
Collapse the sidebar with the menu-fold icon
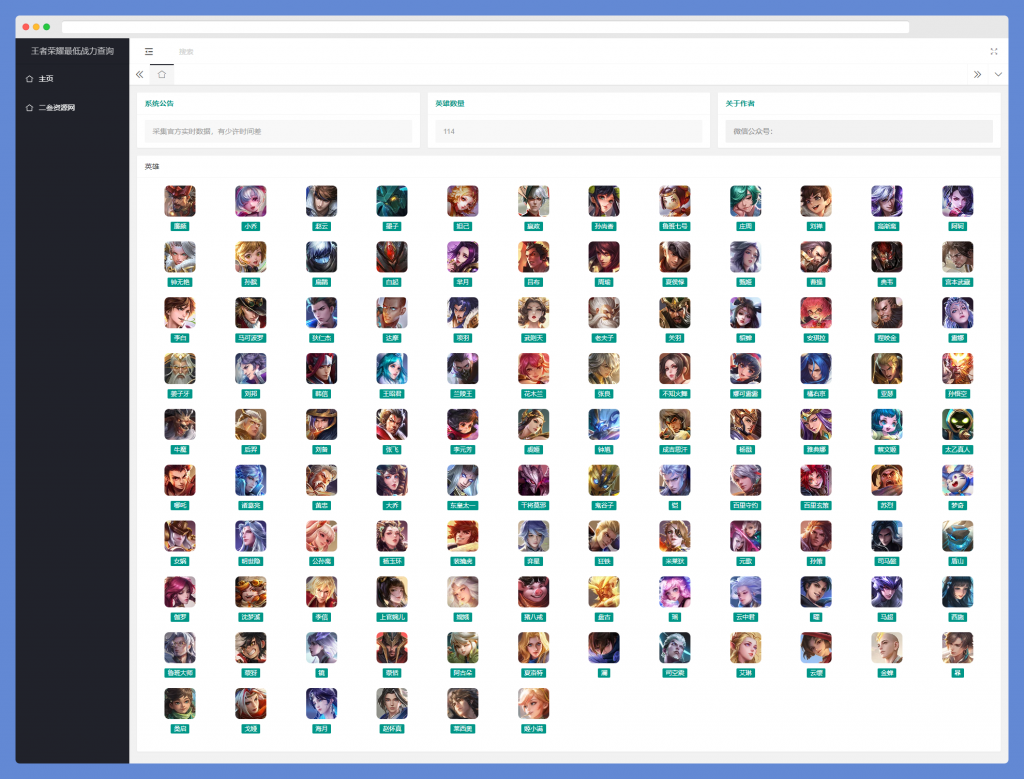point(149,52)
